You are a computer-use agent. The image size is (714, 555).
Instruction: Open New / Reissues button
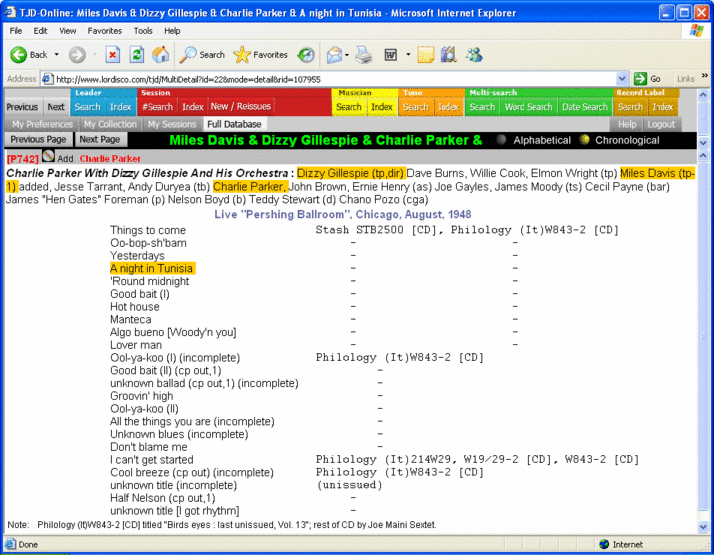(x=241, y=107)
